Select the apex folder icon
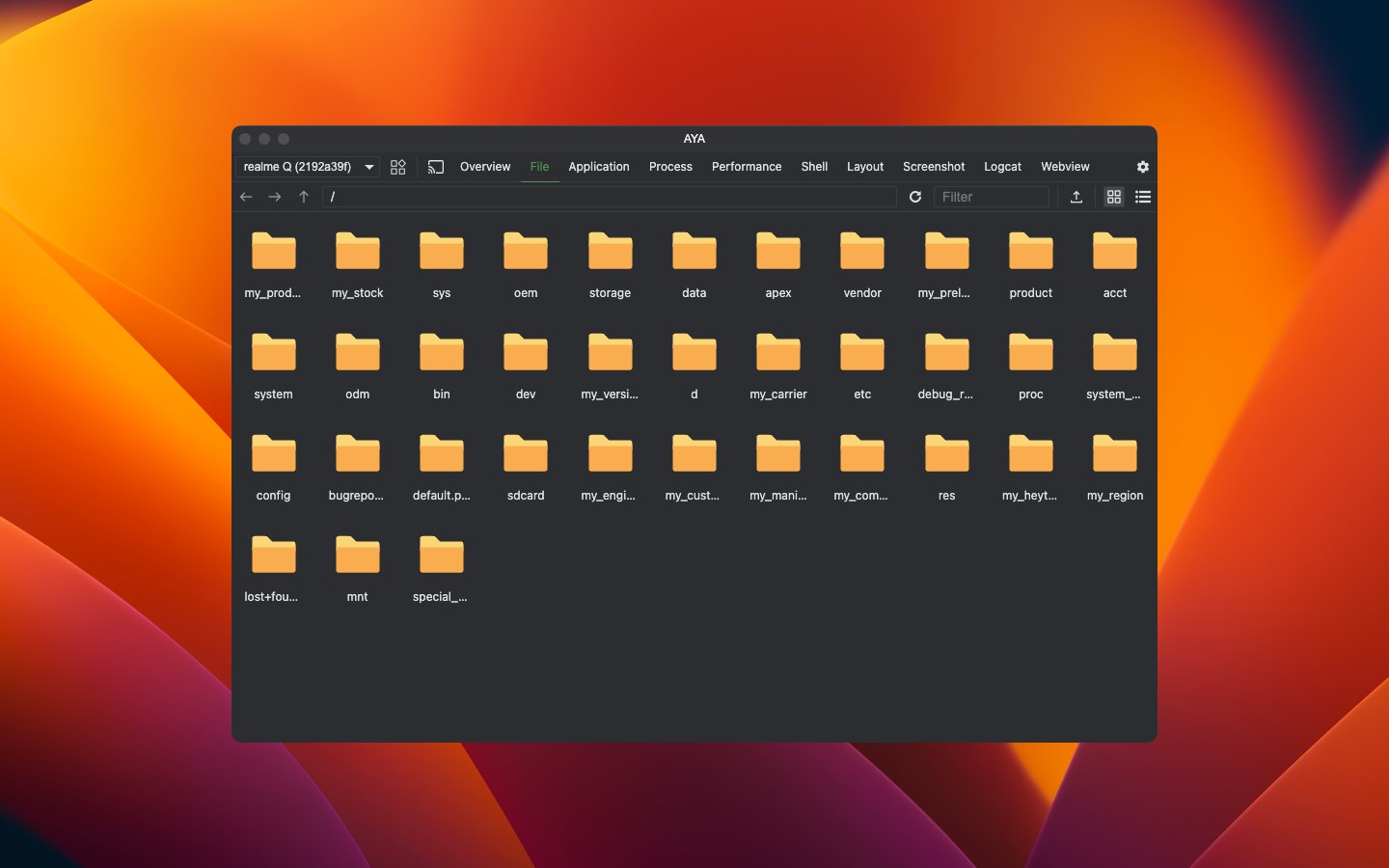 [x=778, y=251]
